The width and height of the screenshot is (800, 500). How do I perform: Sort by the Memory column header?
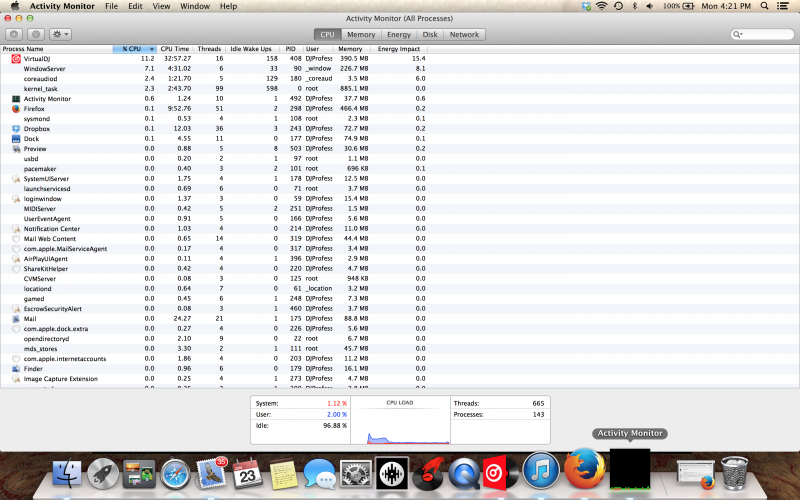[351, 49]
